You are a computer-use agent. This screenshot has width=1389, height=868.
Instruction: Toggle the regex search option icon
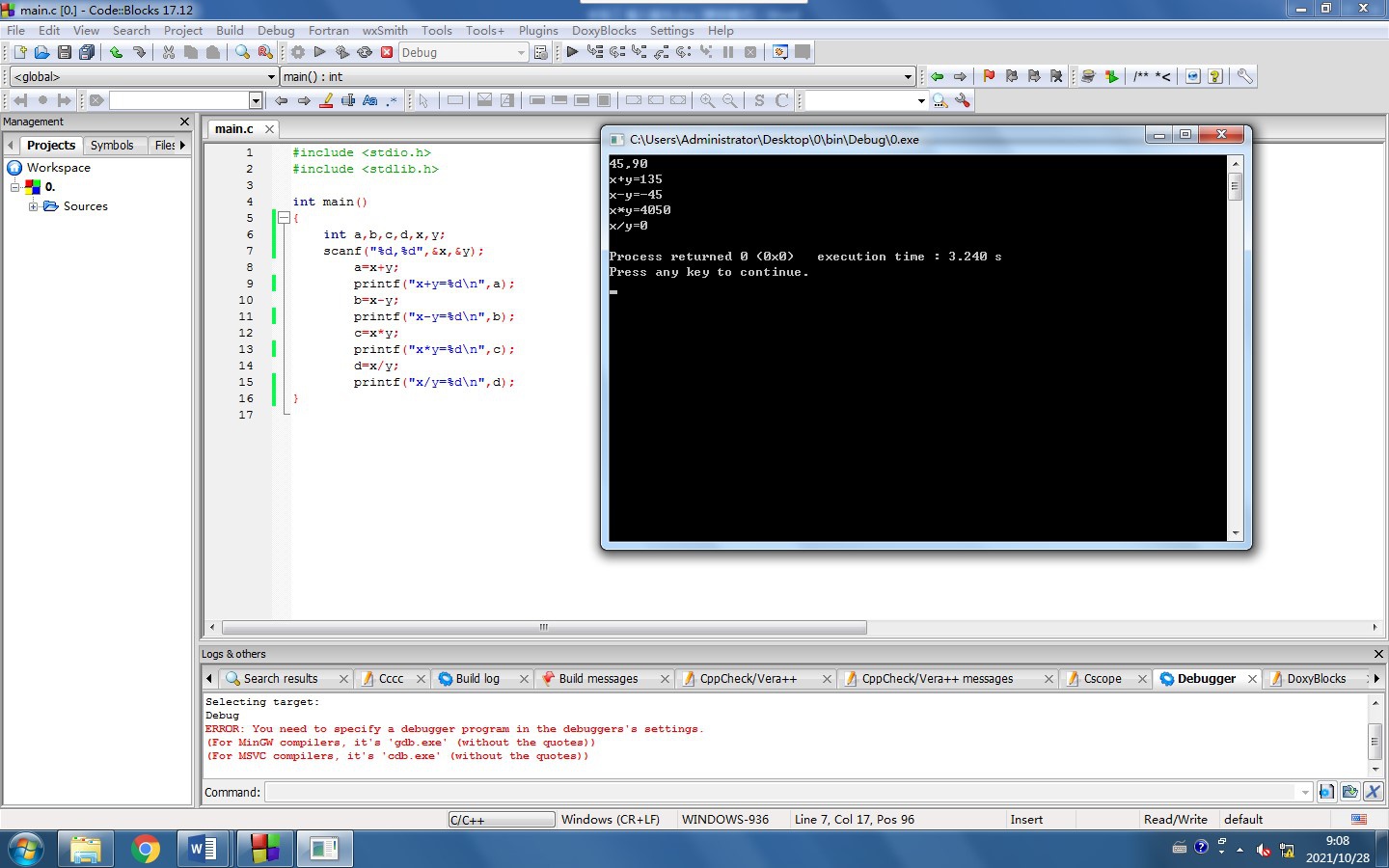point(393,100)
